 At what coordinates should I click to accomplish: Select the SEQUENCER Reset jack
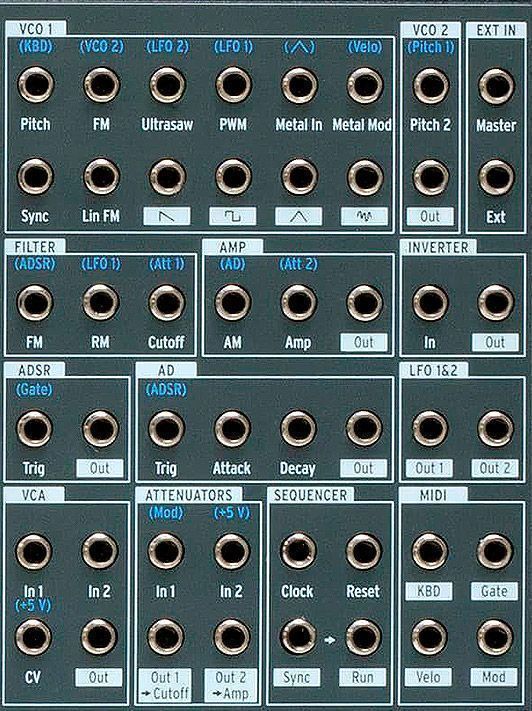364,551
